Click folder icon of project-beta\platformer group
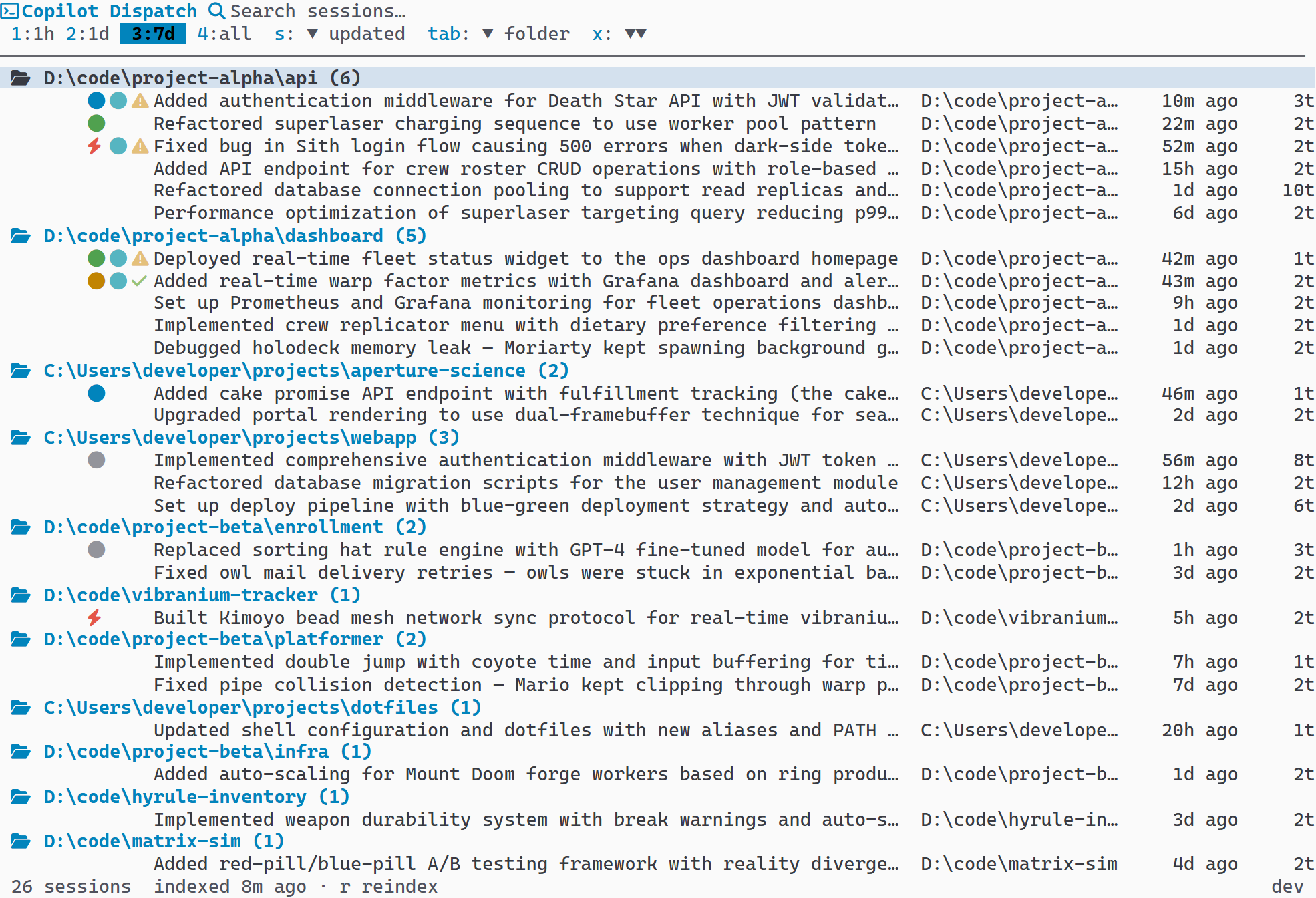 click(21, 639)
